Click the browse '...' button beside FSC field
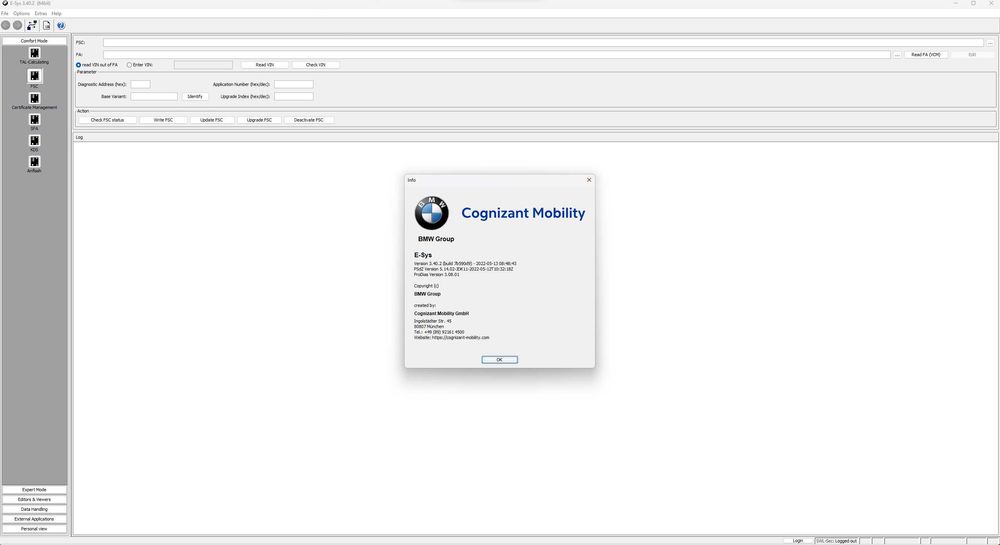Image resolution: width=1000 pixels, height=545 pixels. coord(990,43)
